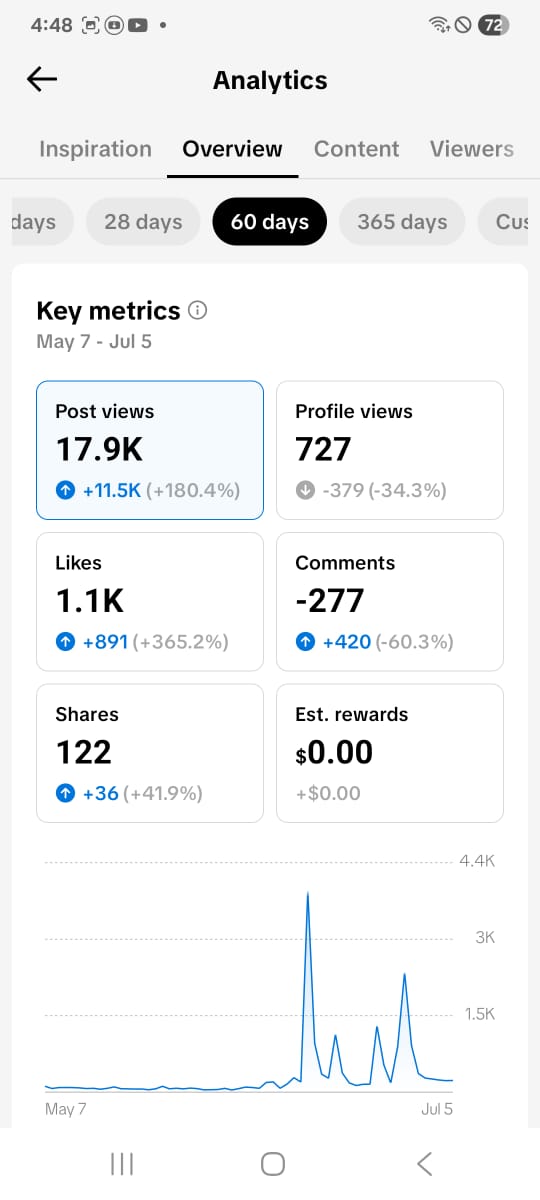The height and width of the screenshot is (1200, 540).
Task: Switch to the Content tab
Action: click(x=356, y=149)
